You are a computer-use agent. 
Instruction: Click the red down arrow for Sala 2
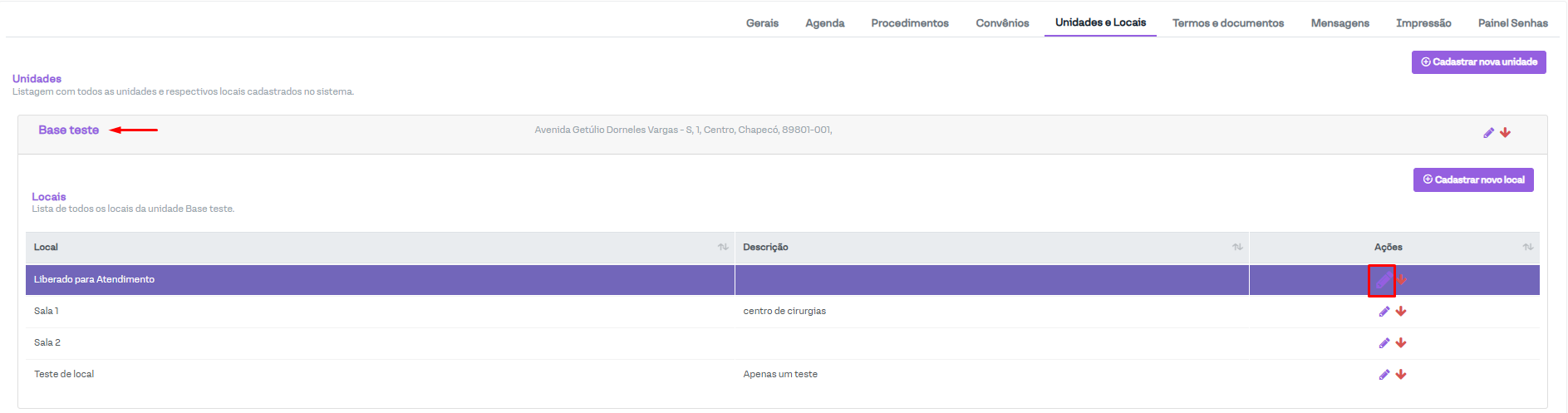tap(1401, 343)
